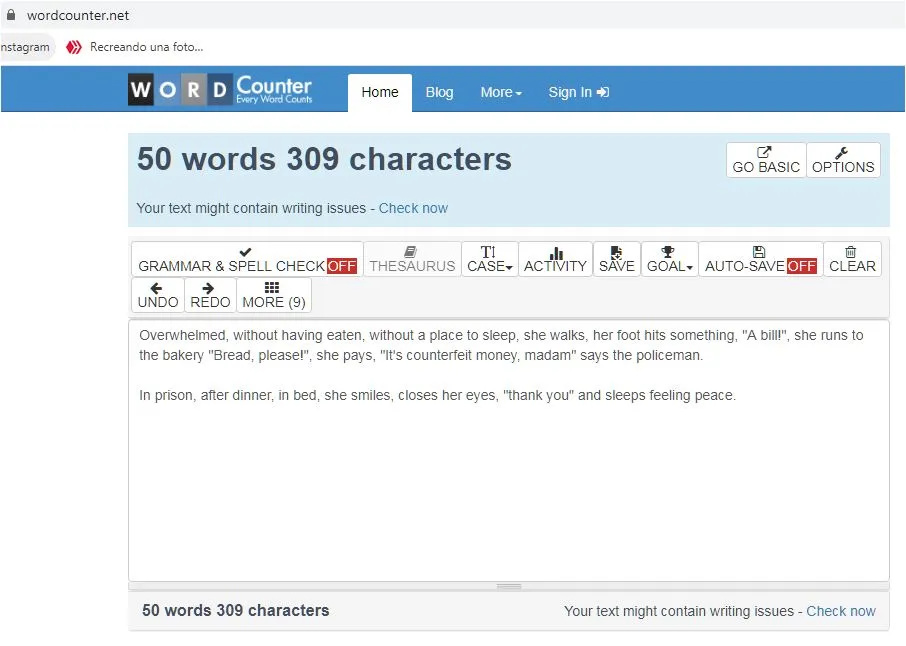The height and width of the screenshot is (646, 906).
Task: Click the UNDO arrow button
Action: (158, 295)
